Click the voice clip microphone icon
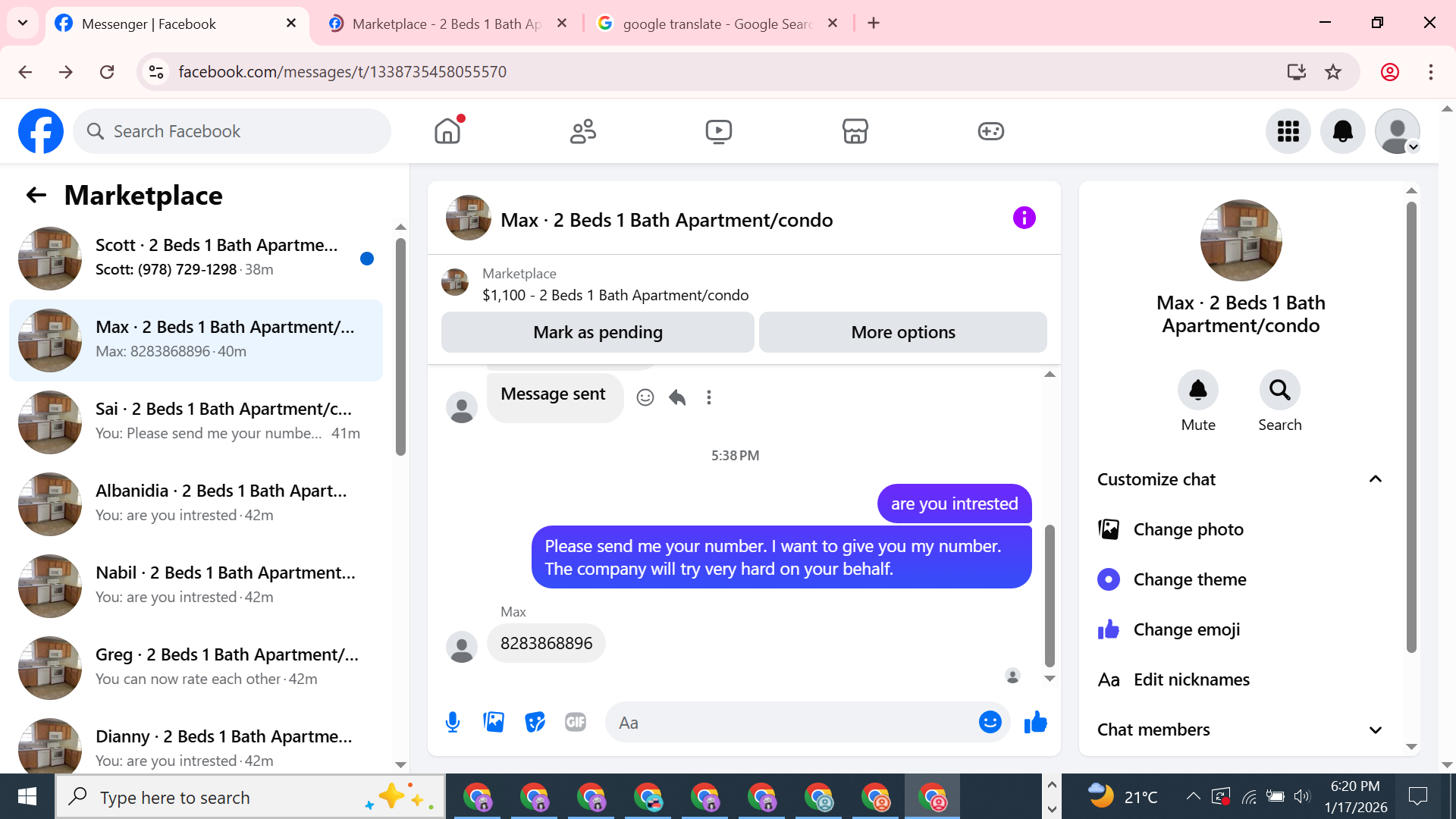This screenshot has width=1456, height=819. 453,722
